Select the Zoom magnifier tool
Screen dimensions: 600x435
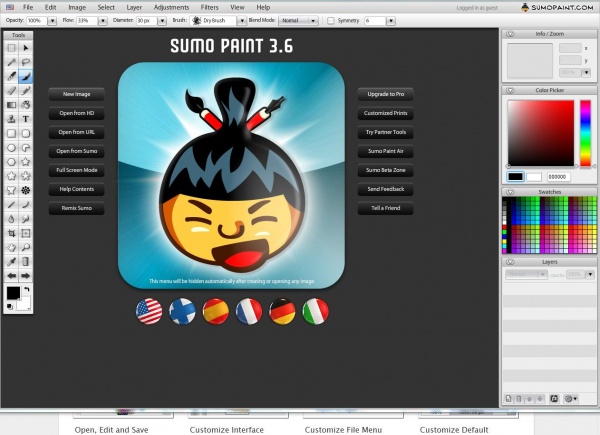point(26,248)
